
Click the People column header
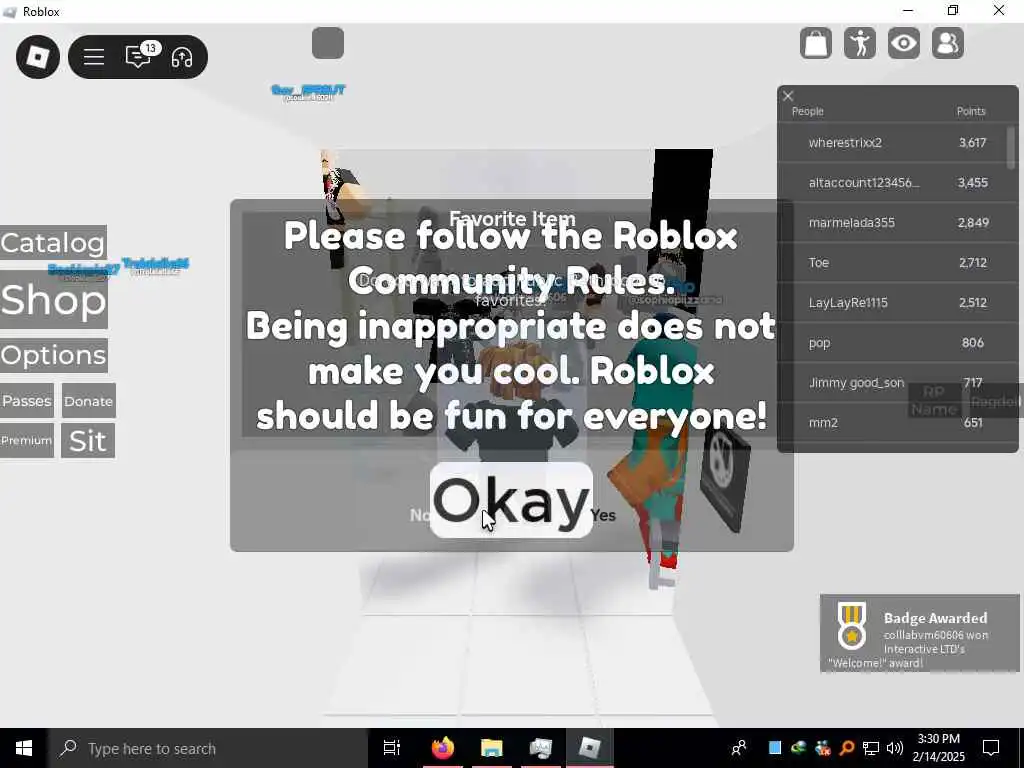(807, 111)
